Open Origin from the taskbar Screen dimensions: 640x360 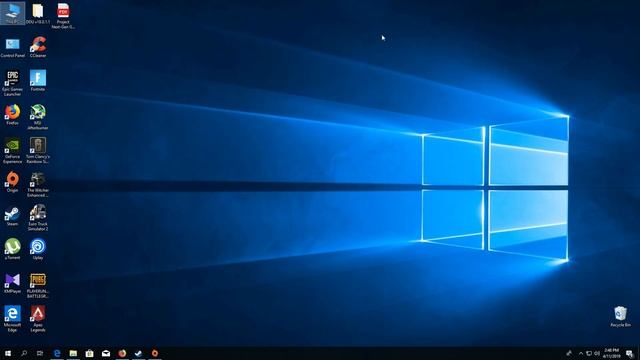[155, 353]
